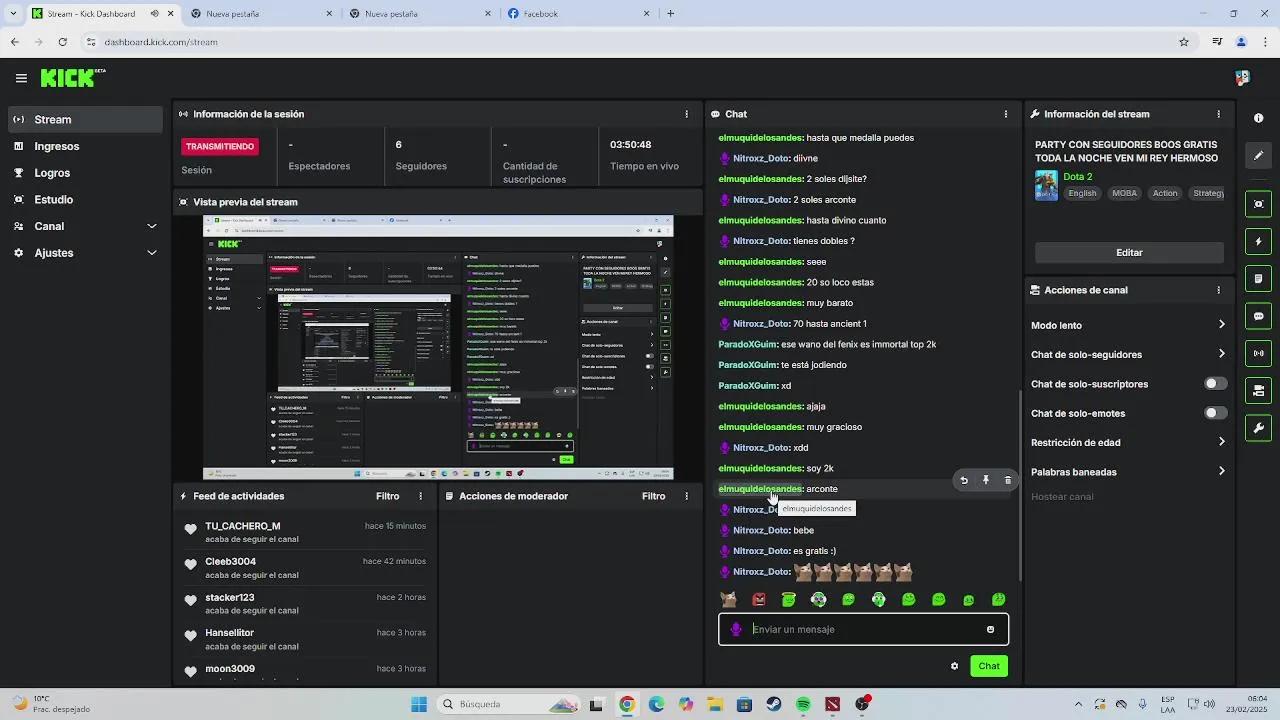Click the lightning bolt icon in right sidebar

[1258, 242]
